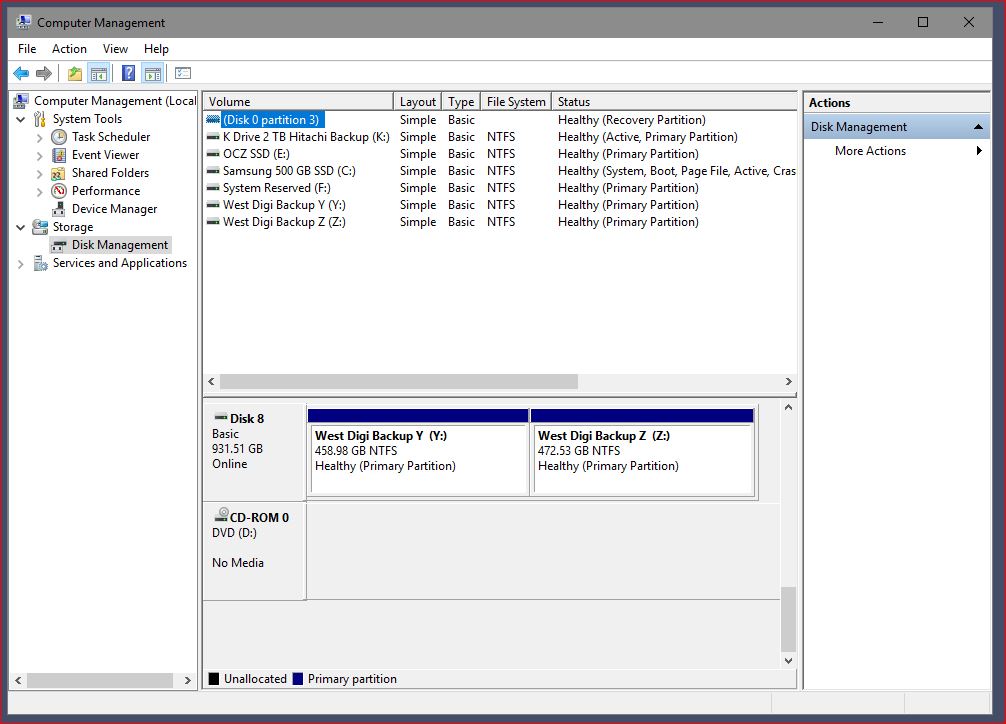Select the West Digi Backup Z partition block
This screenshot has height=724, width=1006.
(x=642, y=452)
